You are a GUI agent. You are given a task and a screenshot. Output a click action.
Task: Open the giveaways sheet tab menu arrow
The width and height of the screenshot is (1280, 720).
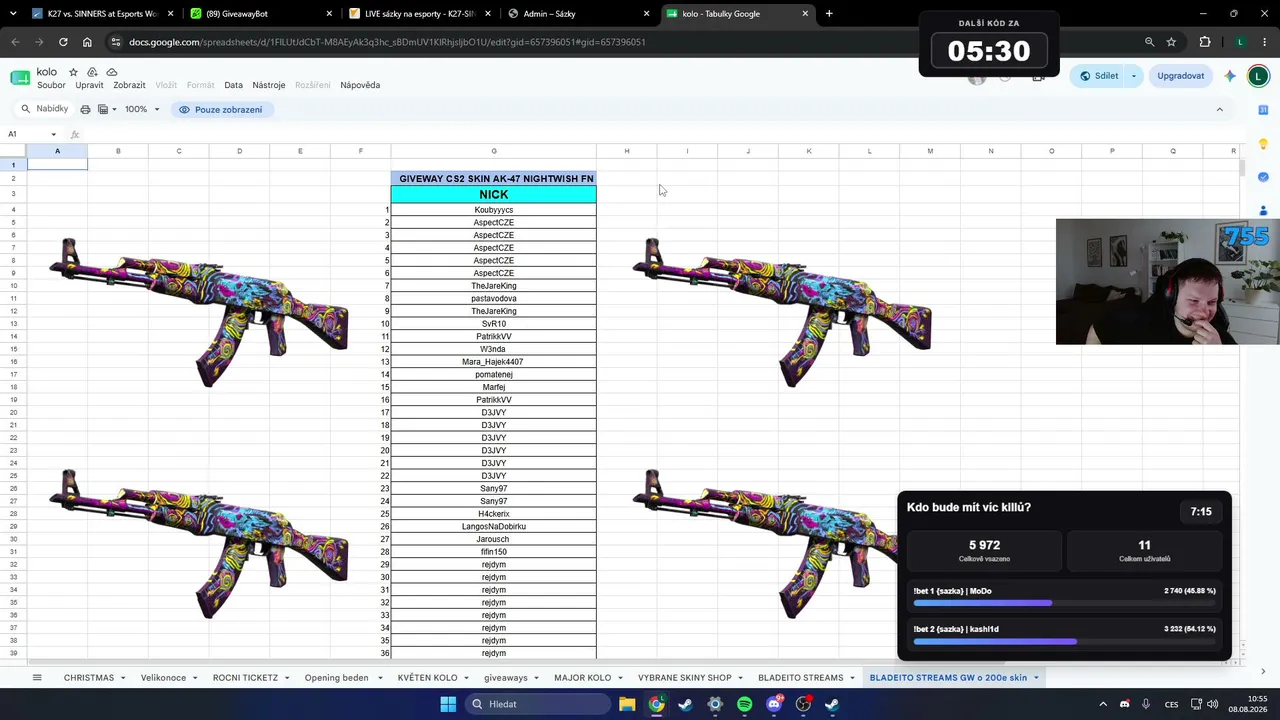537,678
